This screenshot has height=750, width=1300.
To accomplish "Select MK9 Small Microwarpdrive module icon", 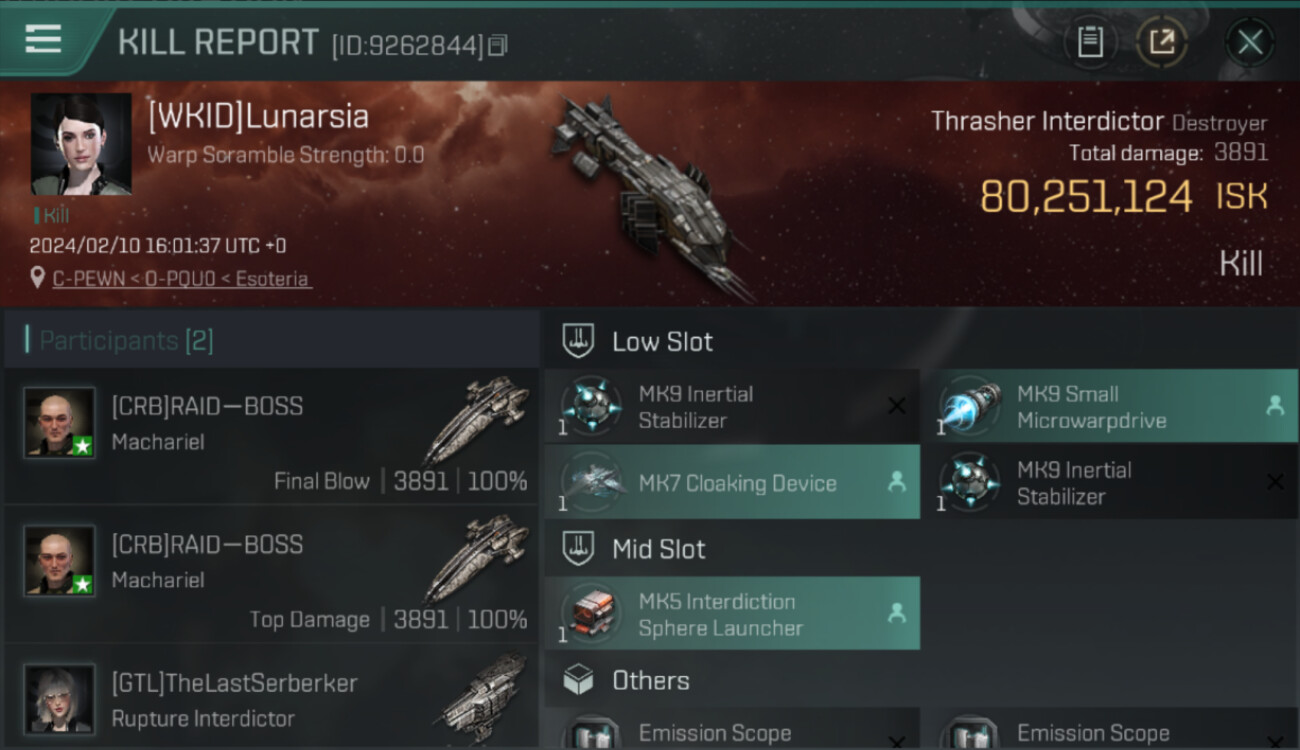I will 968,406.
